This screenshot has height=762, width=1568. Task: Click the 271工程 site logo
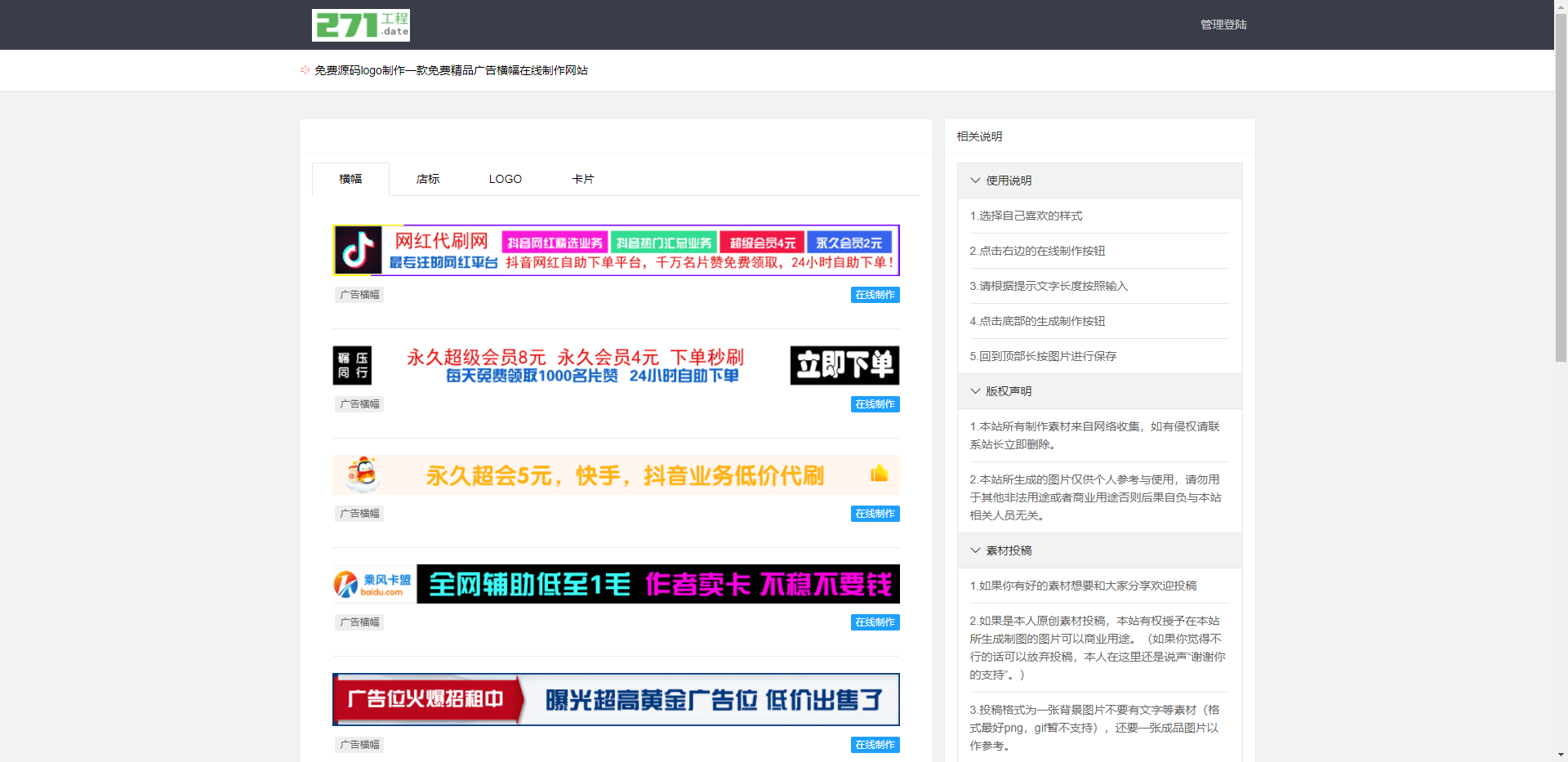361,25
